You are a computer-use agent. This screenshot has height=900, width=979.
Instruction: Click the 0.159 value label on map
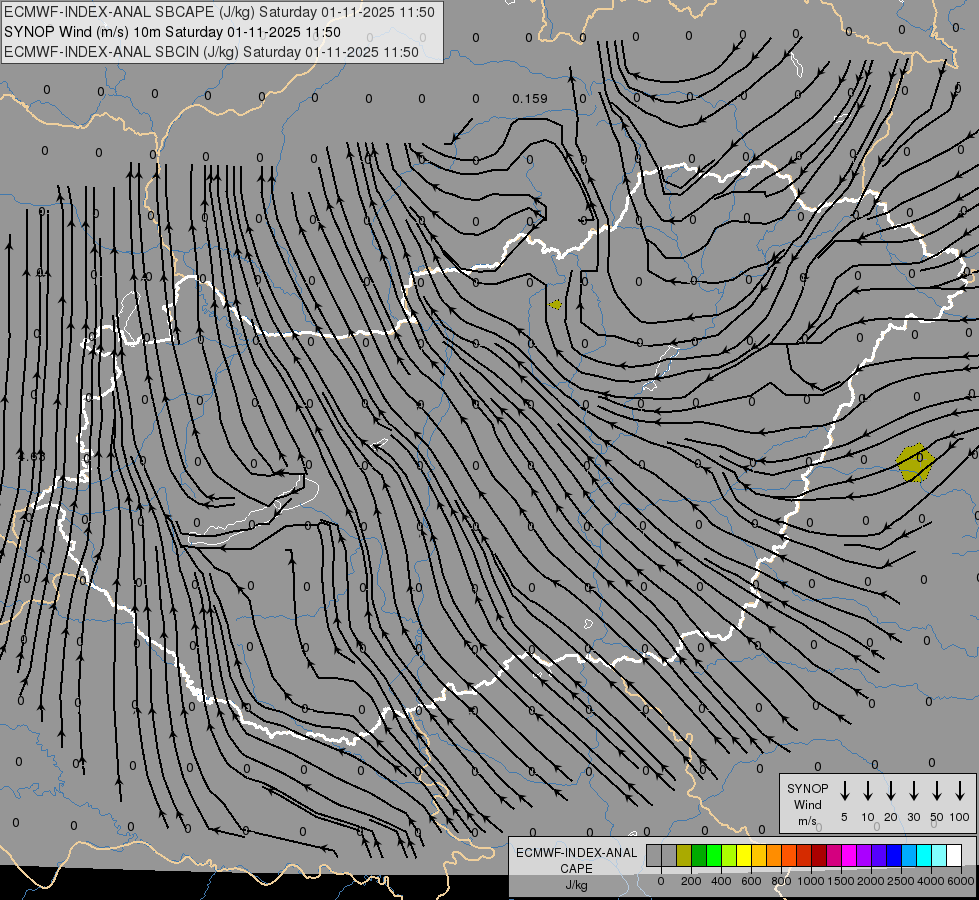point(529,98)
